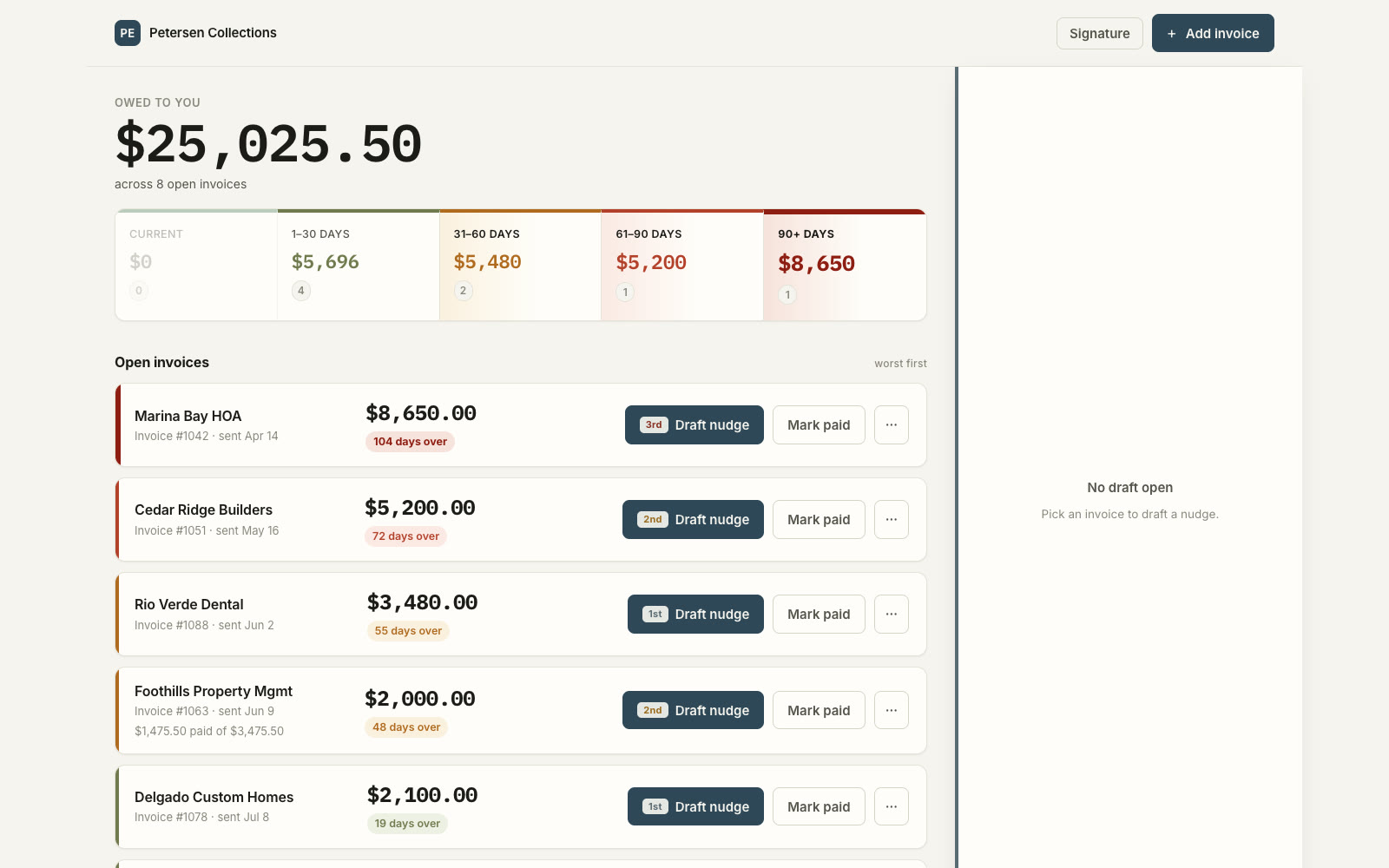
Task: Click 'across 8 open invoices' text
Action: tap(181, 184)
